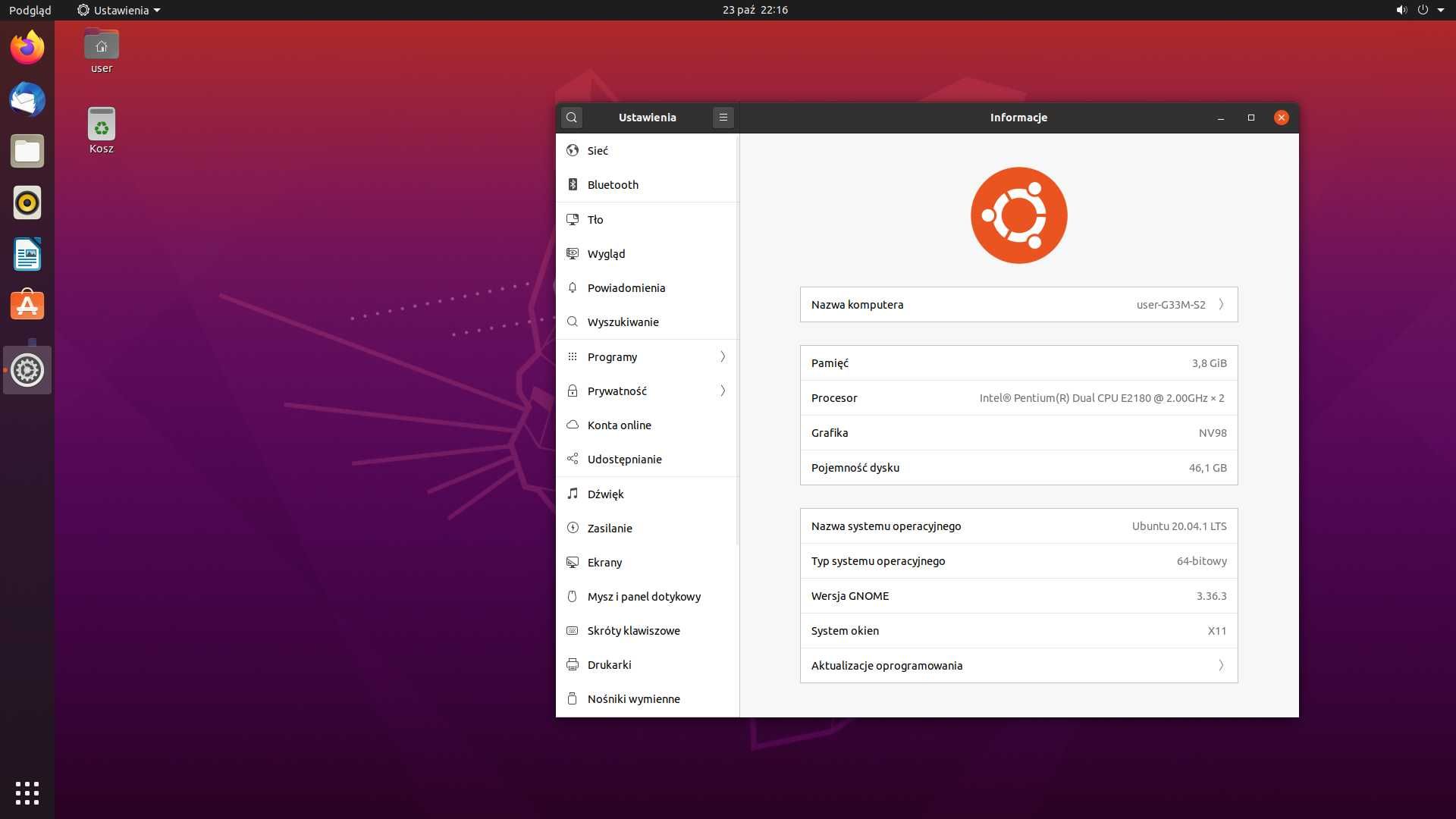1456x819 pixels.
Task: Click the Wersja GNOME 3.36.3 value
Action: 1211,596
